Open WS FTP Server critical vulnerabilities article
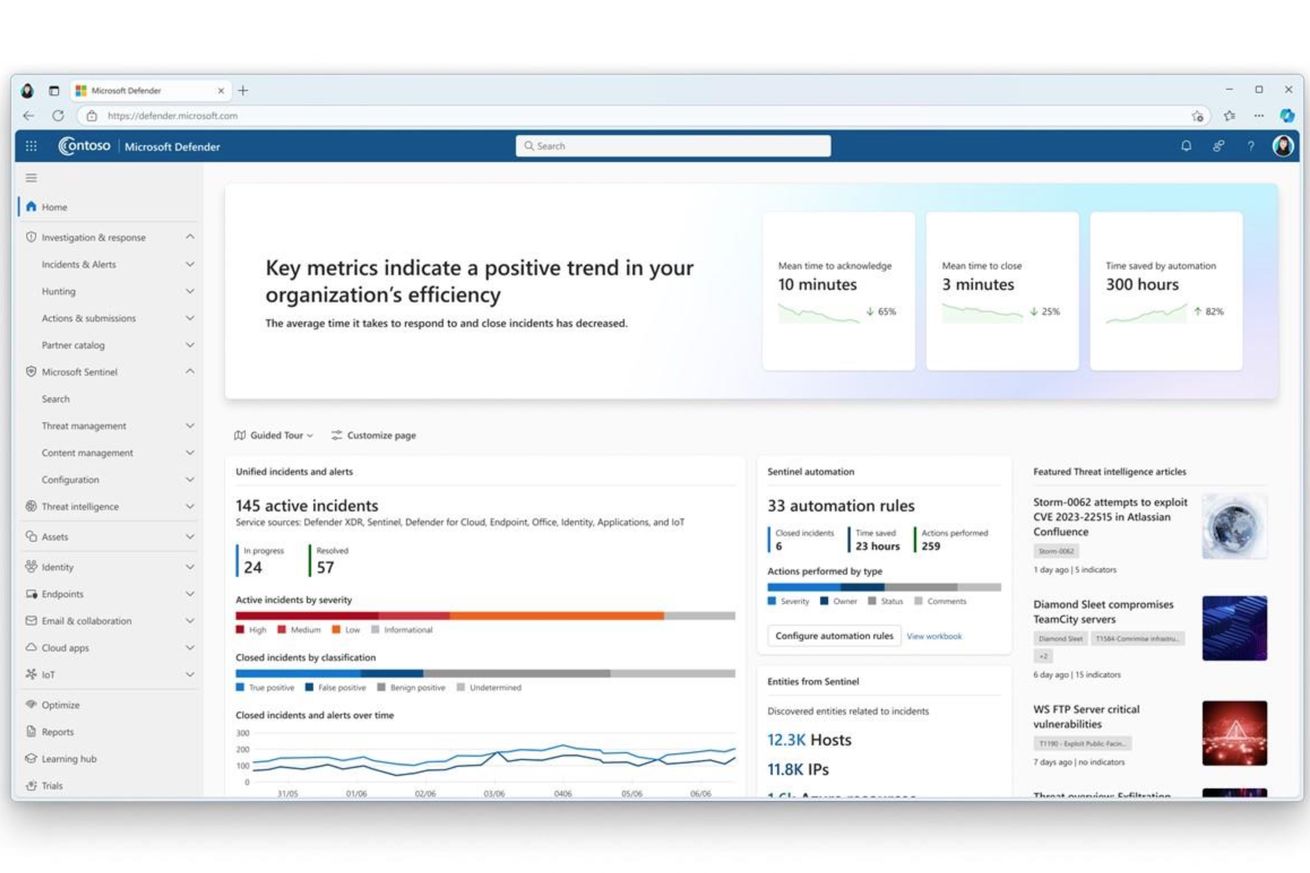 [x=1086, y=716]
